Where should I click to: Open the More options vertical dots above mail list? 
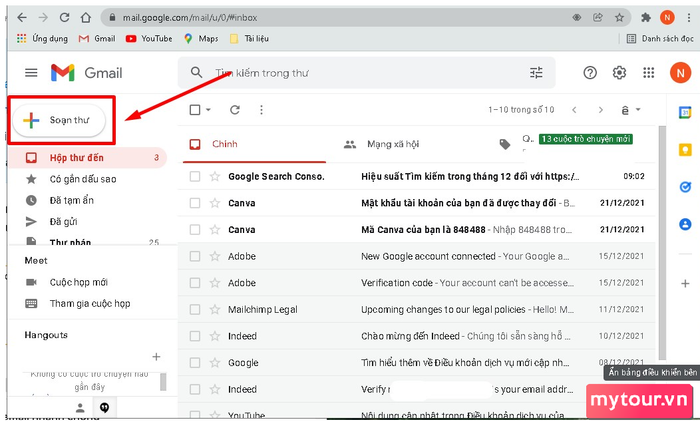(261, 110)
